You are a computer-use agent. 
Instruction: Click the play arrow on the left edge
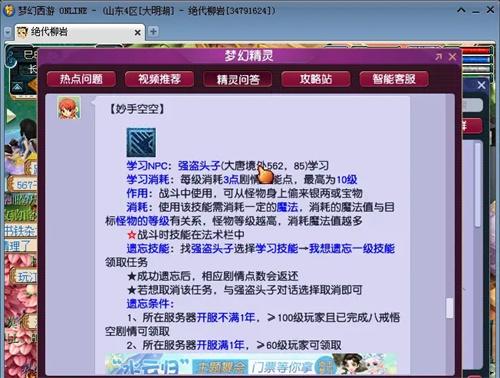pos(10,116)
